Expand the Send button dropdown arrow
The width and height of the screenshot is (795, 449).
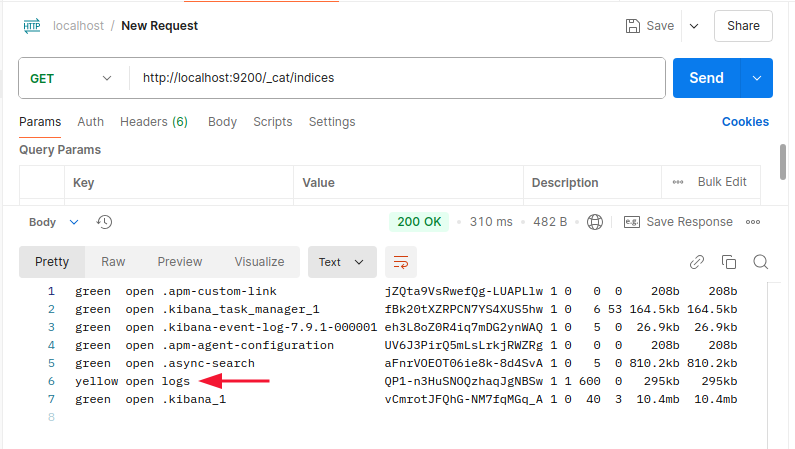click(x=756, y=78)
